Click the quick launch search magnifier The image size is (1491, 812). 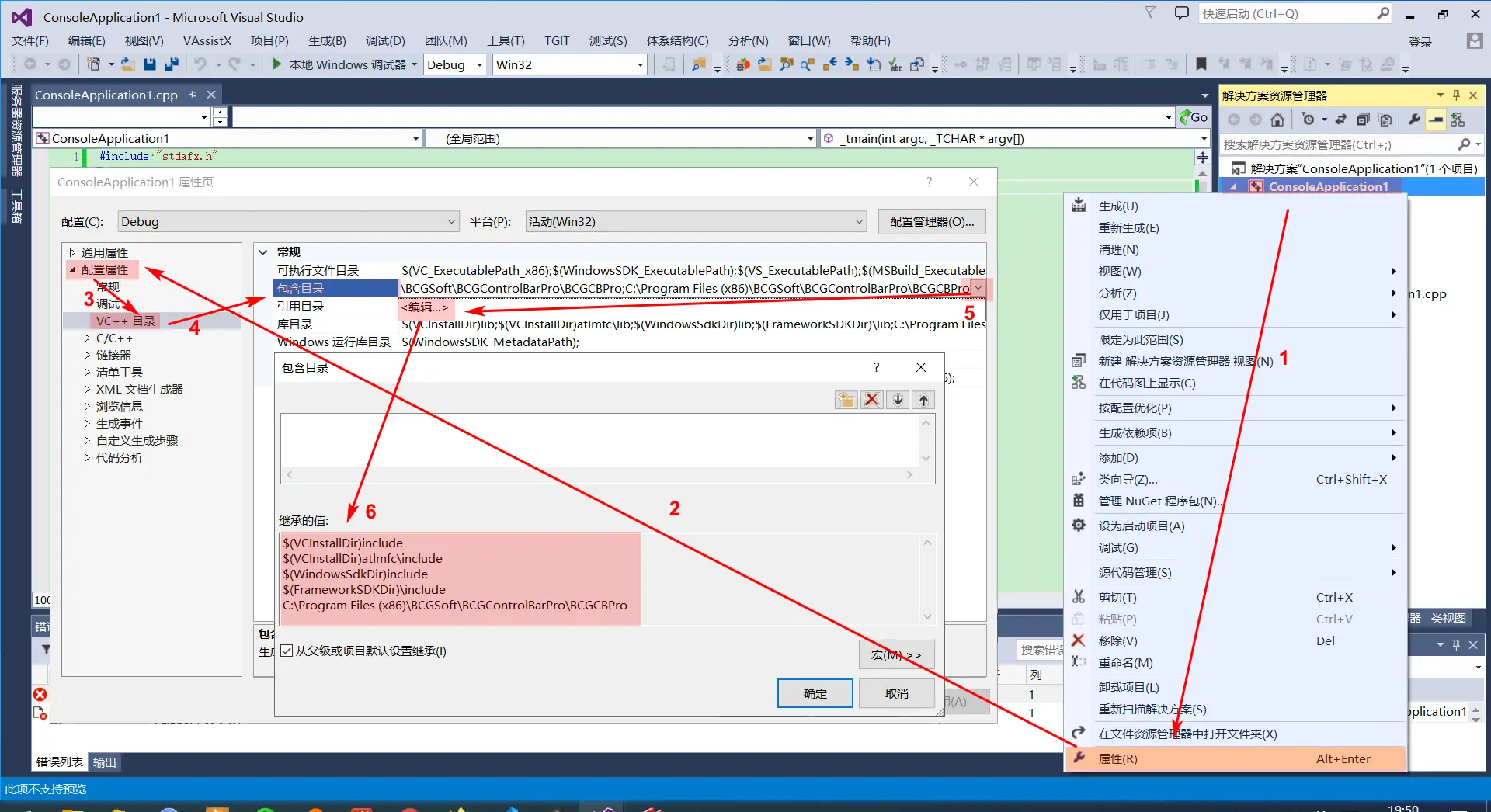pos(1383,13)
